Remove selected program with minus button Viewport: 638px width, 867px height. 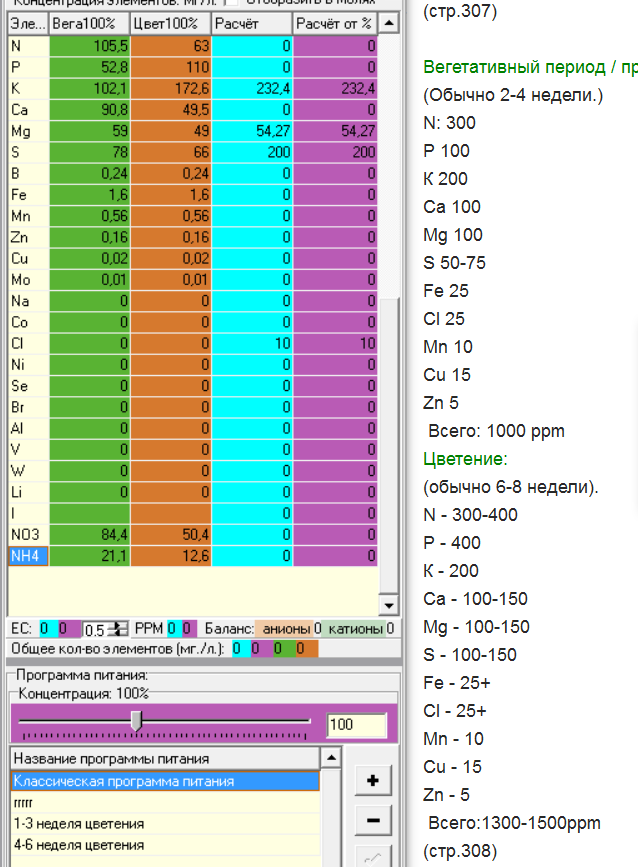click(x=372, y=821)
